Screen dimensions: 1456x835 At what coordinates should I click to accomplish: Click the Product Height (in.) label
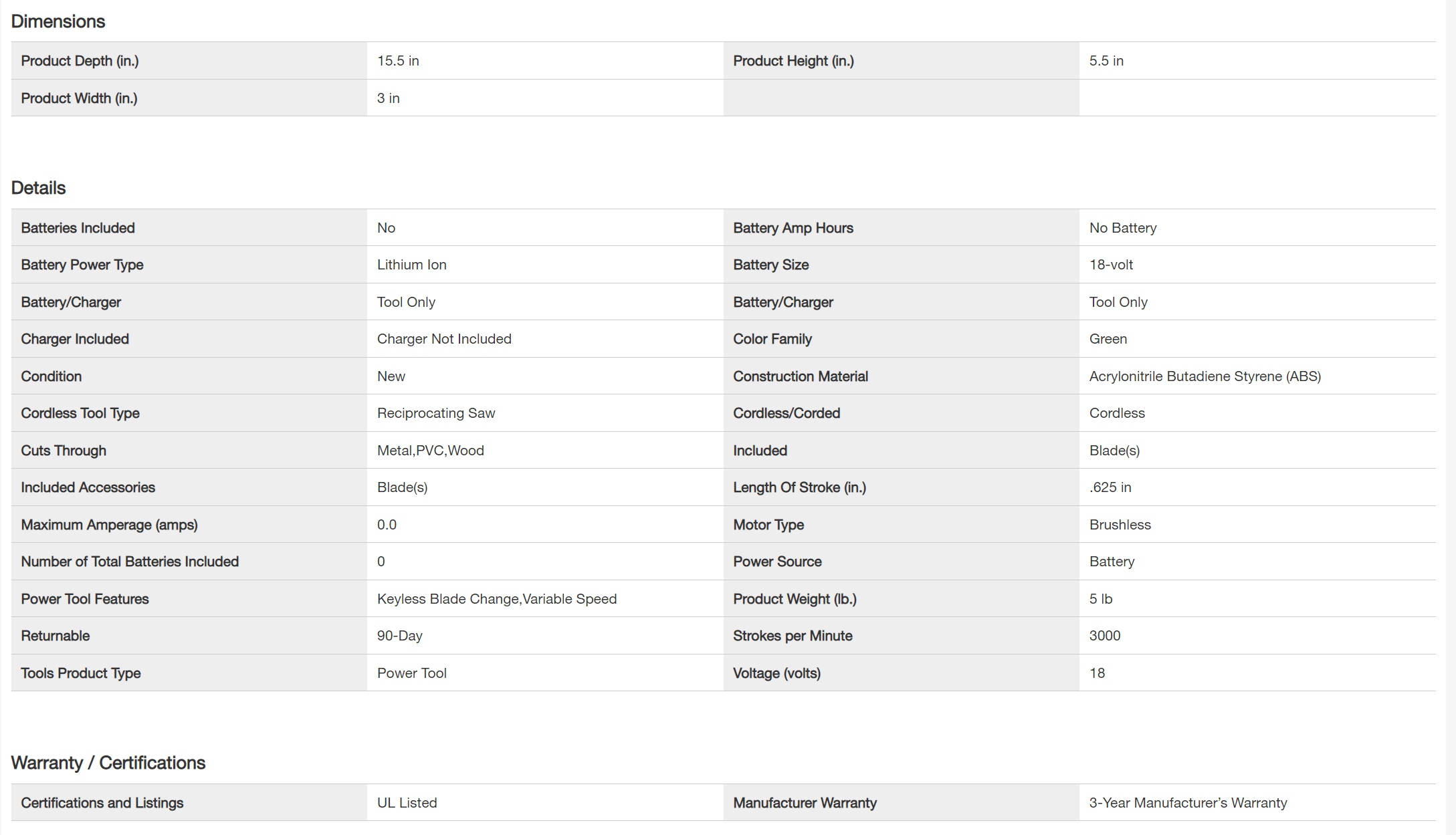tap(793, 61)
